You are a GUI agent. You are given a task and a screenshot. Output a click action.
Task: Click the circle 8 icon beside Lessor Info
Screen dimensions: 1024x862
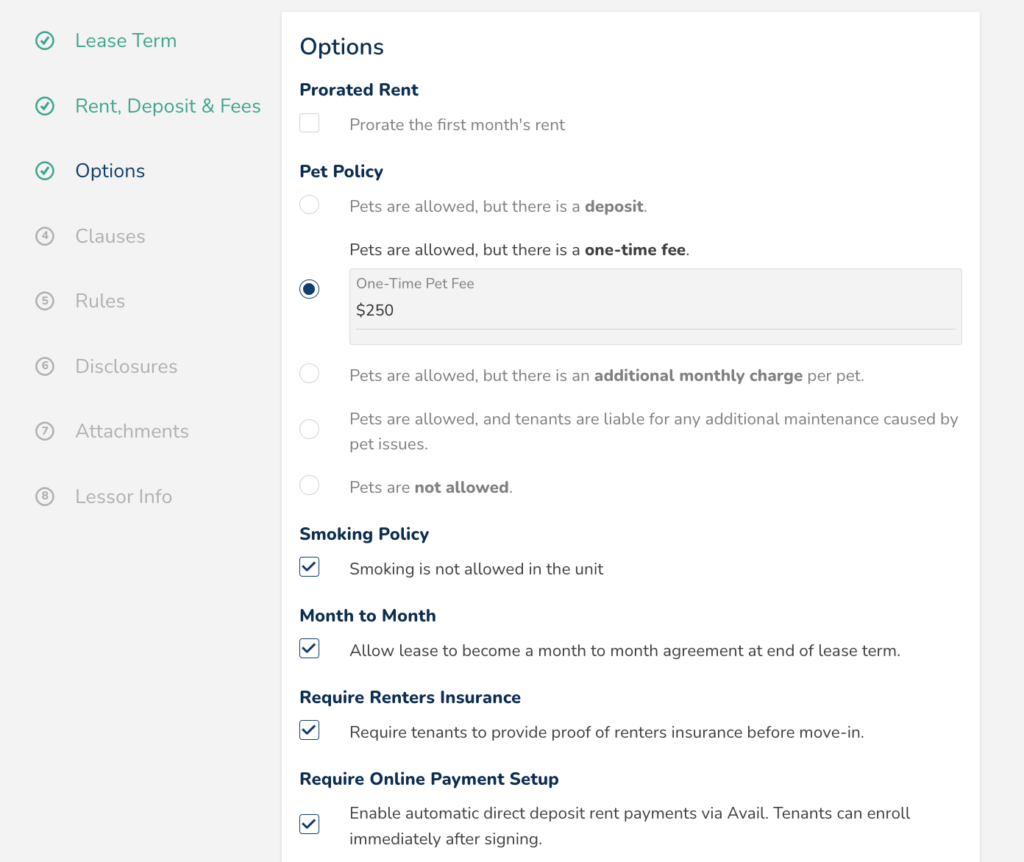coord(45,496)
